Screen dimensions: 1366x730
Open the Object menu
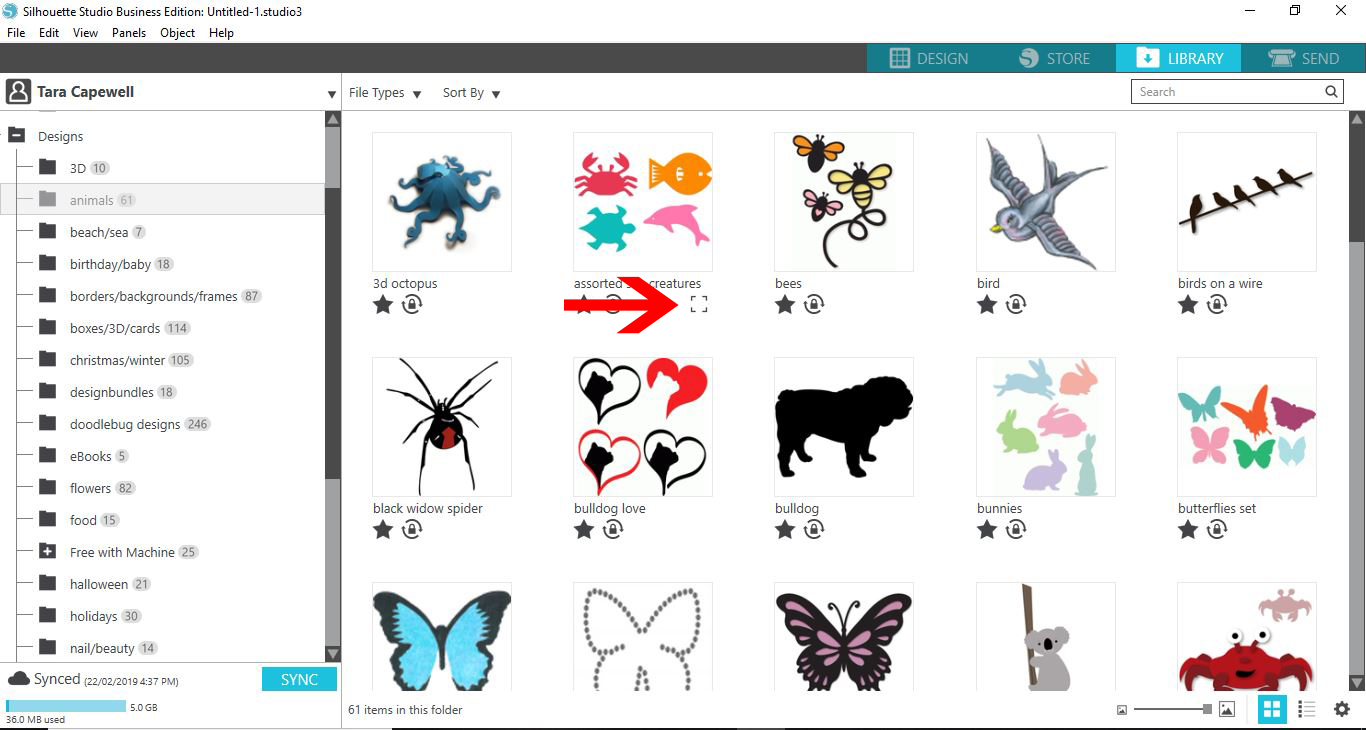(x=178, y=33)
